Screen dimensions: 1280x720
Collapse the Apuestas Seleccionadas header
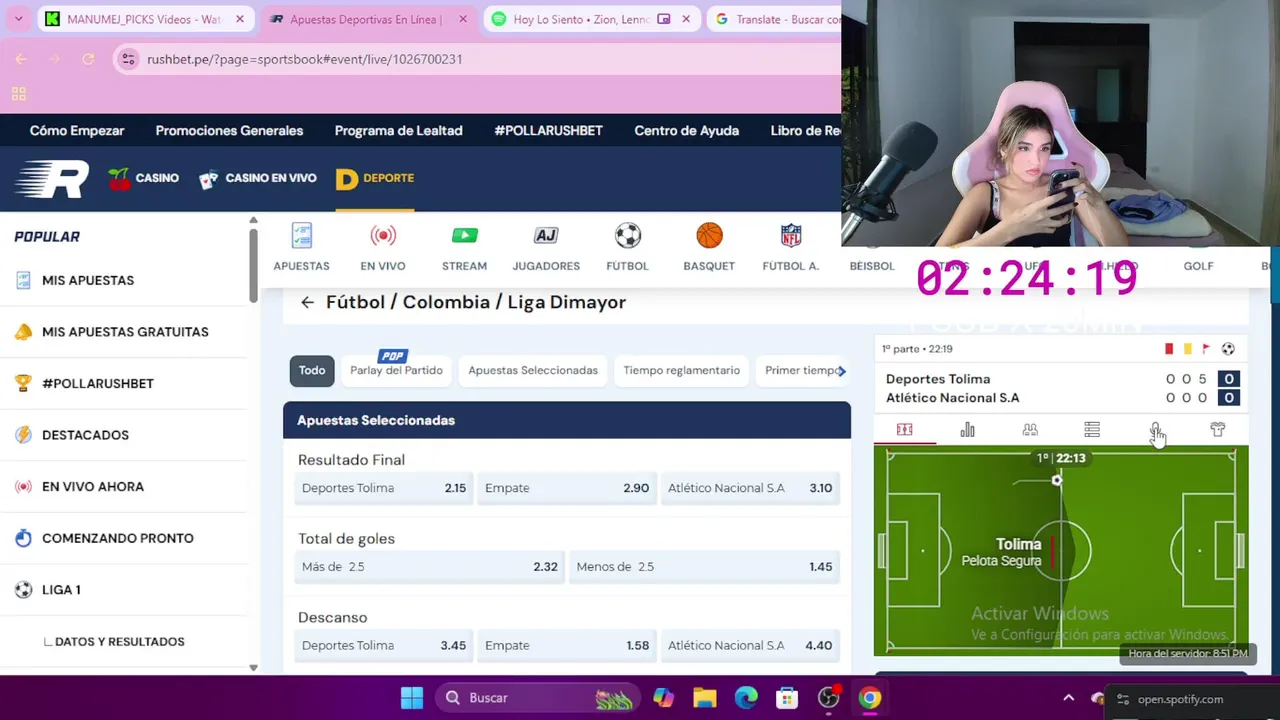pos(567,420)
